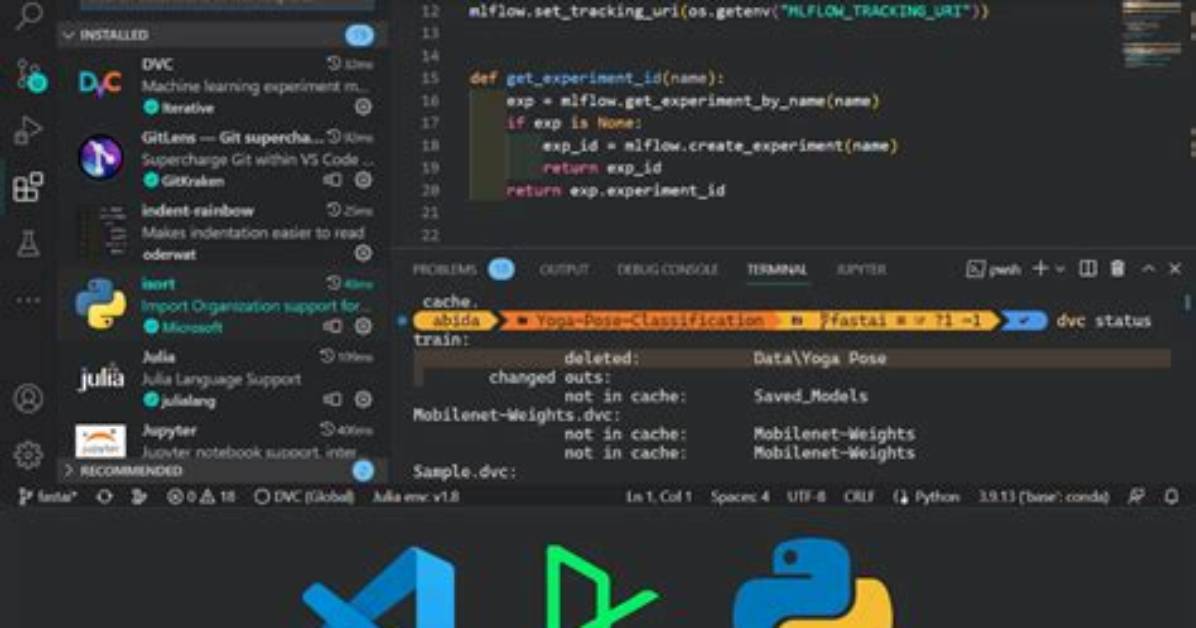Select the pwsh terminal shell label

[994, 269]
